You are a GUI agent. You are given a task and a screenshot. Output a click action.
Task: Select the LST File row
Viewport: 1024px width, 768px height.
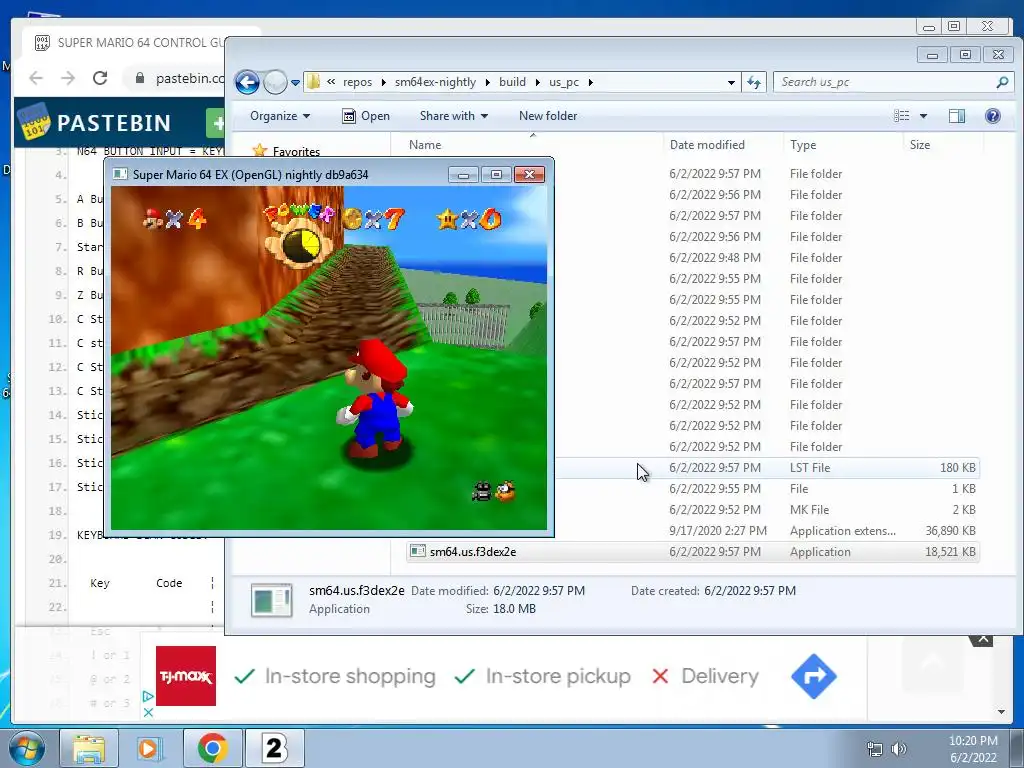766,468
